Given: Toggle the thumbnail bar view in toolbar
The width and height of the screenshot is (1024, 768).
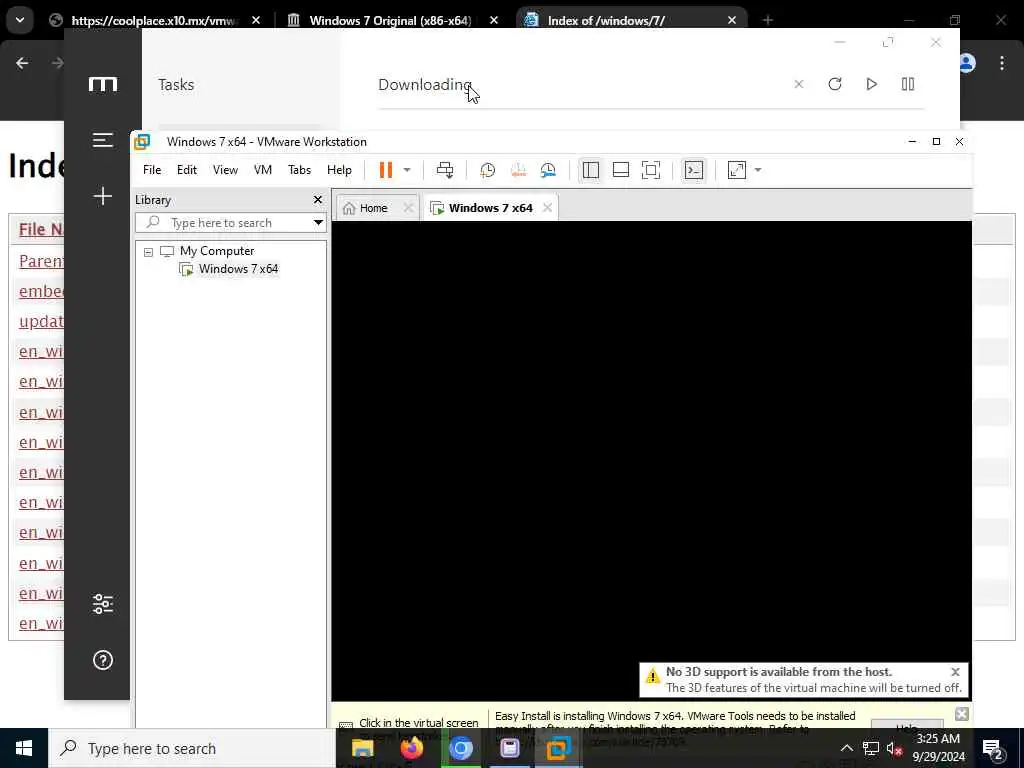Looking at the screenshot, I should 620,170.
